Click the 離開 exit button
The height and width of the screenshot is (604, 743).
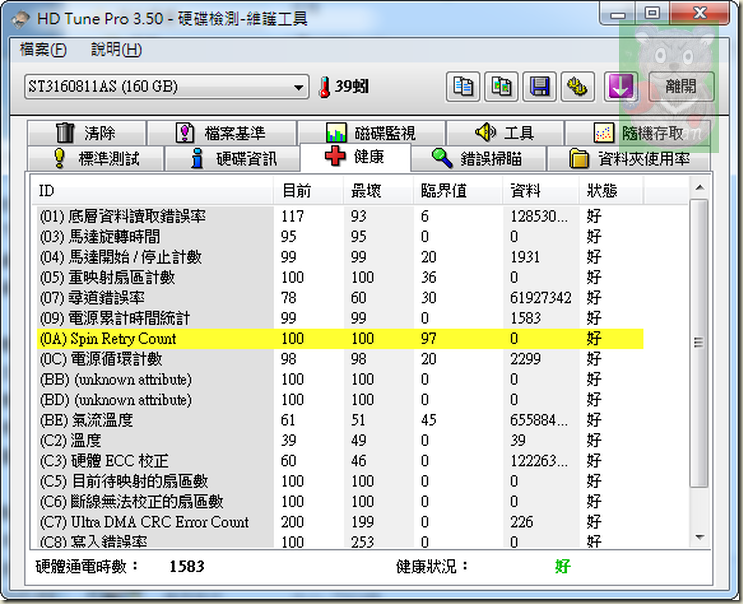point(681,87)
